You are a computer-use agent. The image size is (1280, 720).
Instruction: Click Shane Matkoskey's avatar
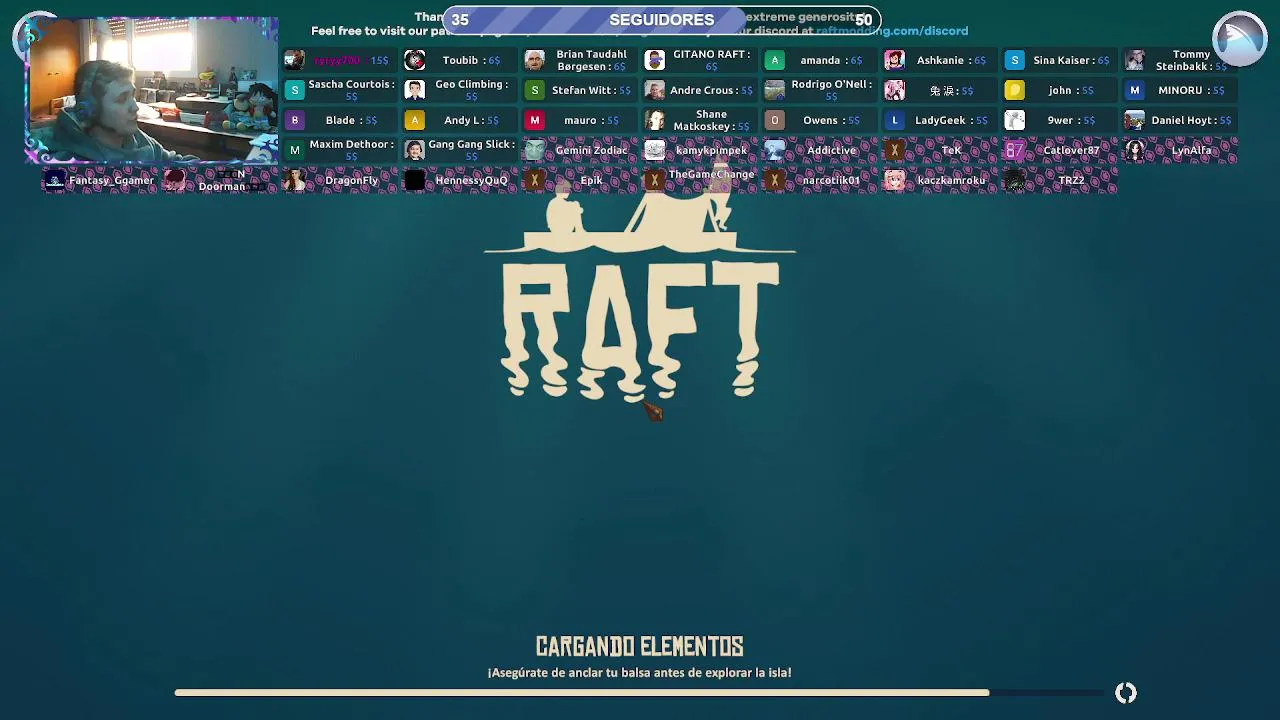tap(655, 120)
